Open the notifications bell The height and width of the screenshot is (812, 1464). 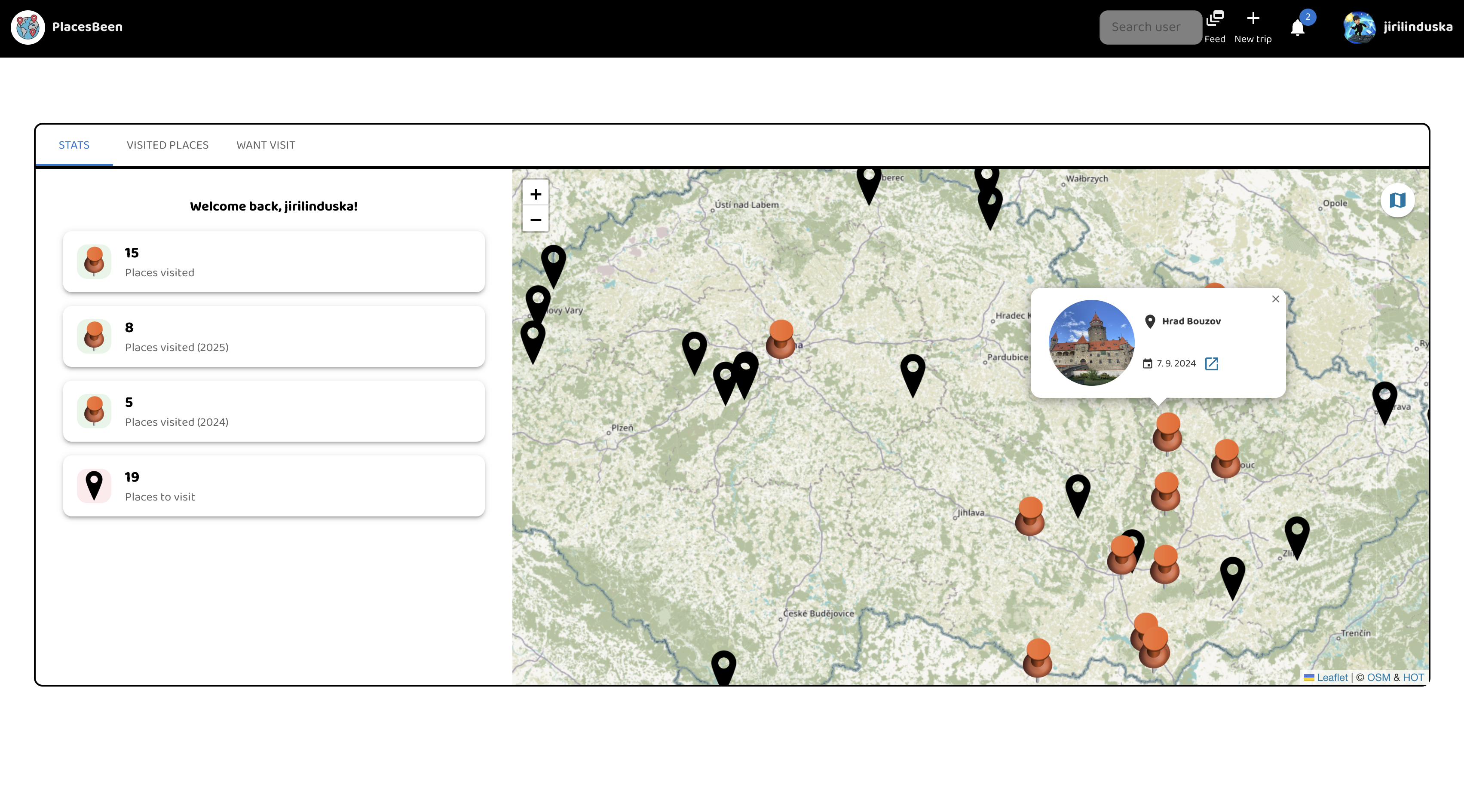pyautogui.click(x=1297, y=28)
